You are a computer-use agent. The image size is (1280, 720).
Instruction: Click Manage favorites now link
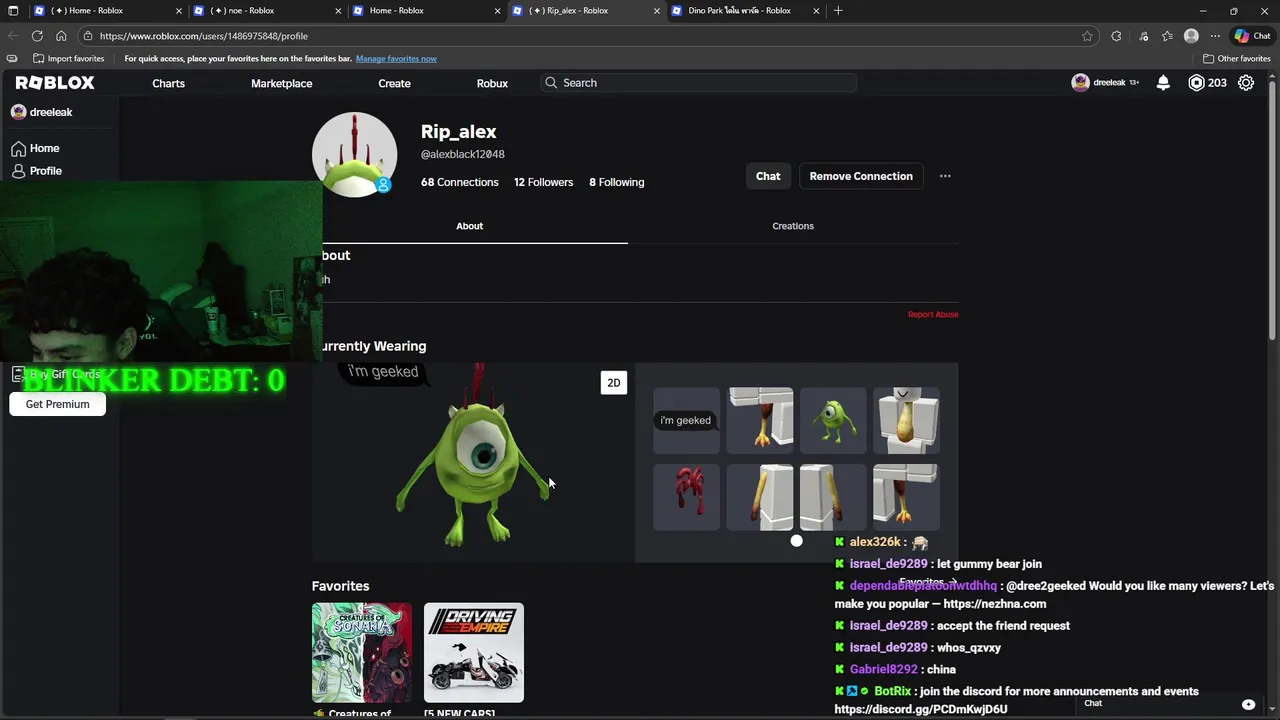396,58
